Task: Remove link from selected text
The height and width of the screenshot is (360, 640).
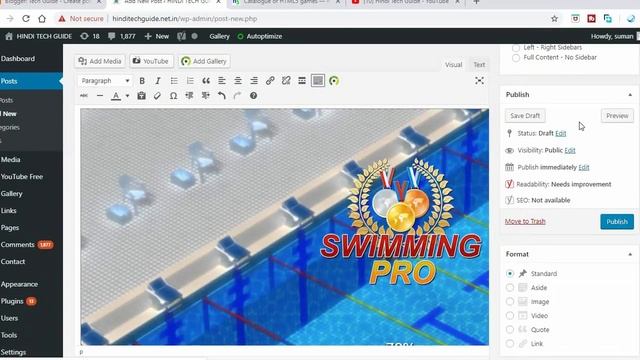Action: pos(286,81)
